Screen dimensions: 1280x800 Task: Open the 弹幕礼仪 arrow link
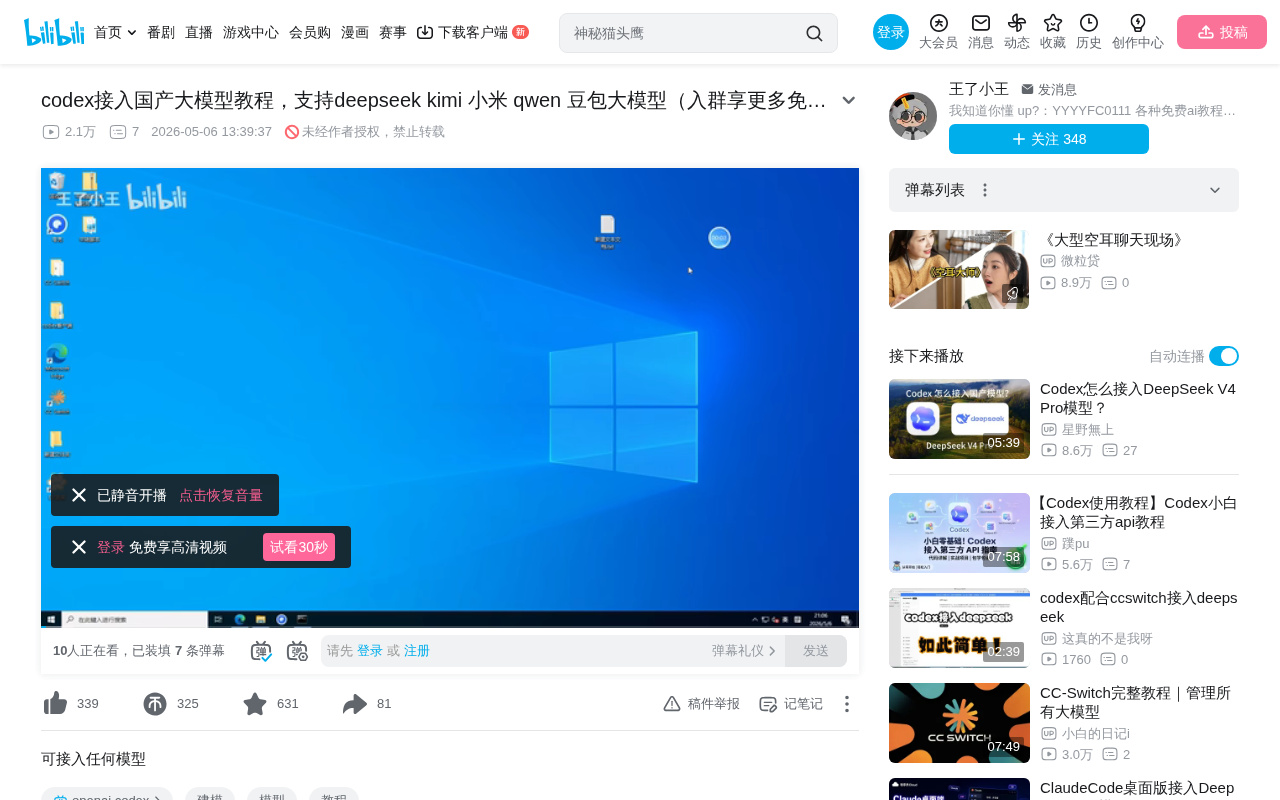pyautogui.click(x=744, y=651)
